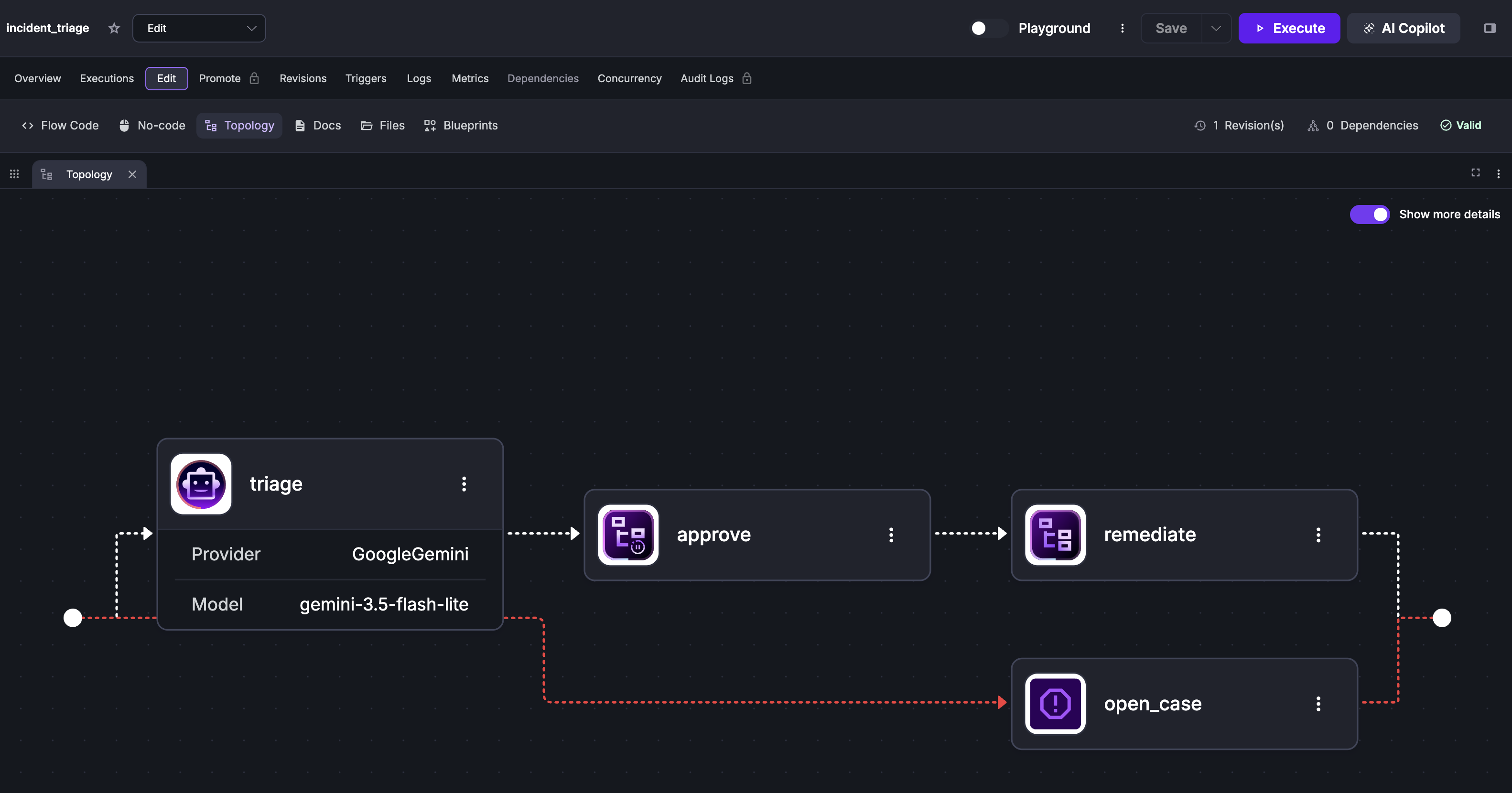
Task: Close the Topology panel tab
Action: click(133, 174)
